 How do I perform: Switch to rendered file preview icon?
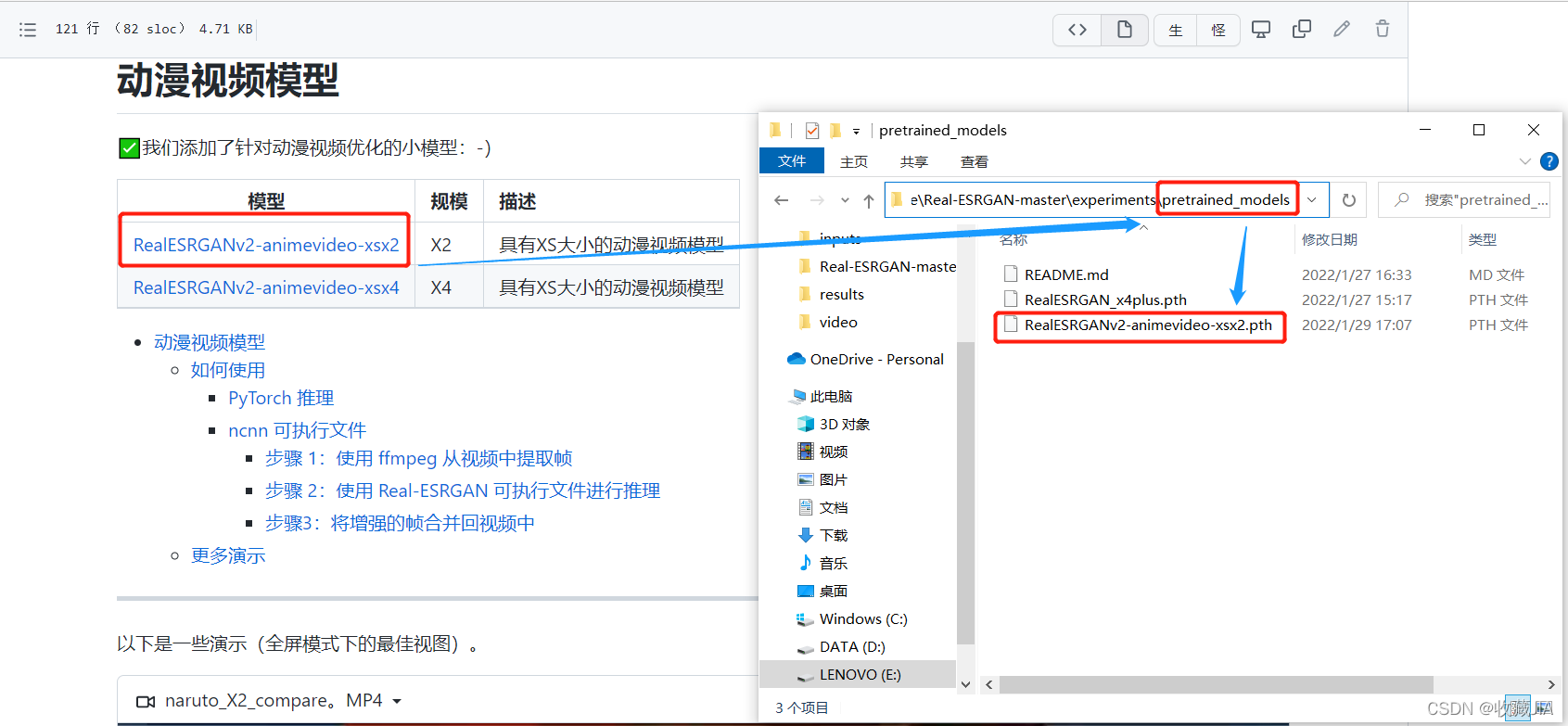[x=1125, y=30]
